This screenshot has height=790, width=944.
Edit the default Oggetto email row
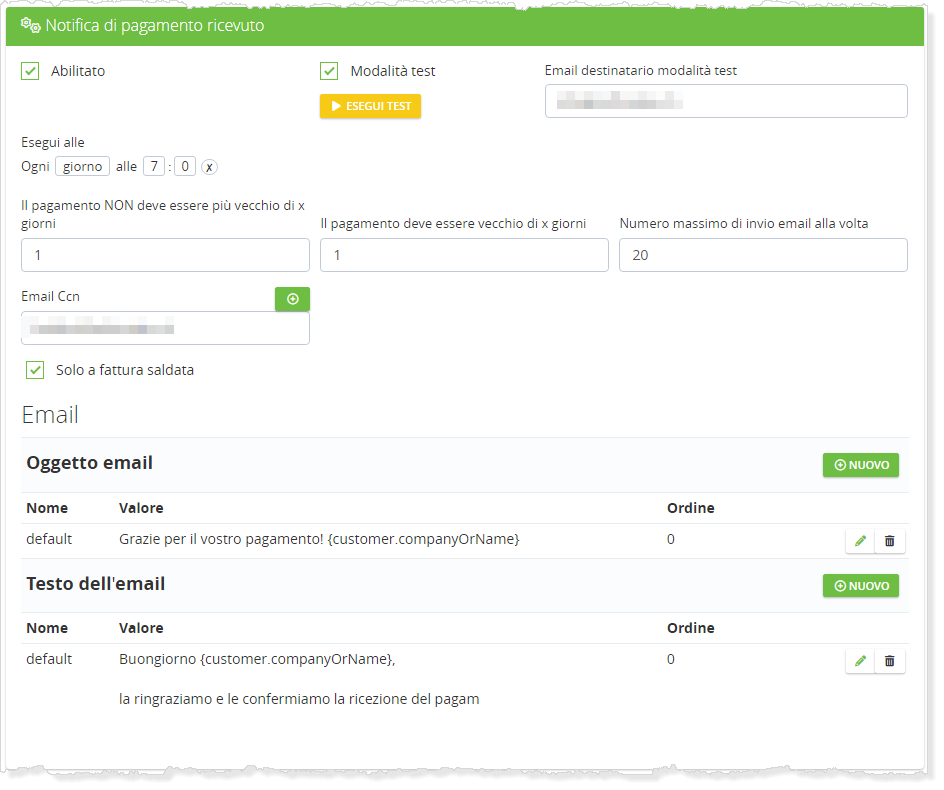coord(860,541)
